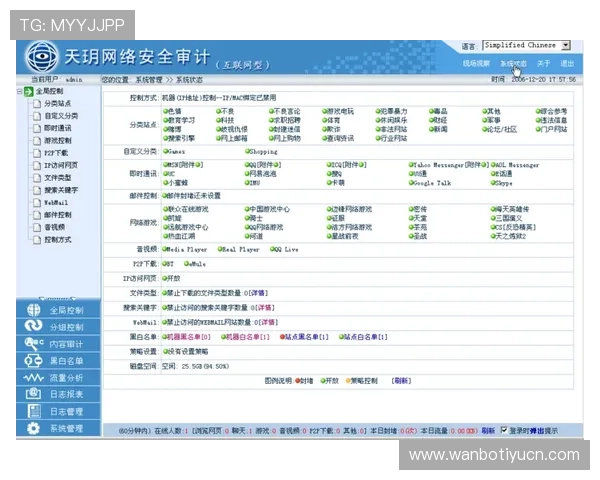
Task: Click the panel collapse handle above 全局控制 menu
Action: 57,298
